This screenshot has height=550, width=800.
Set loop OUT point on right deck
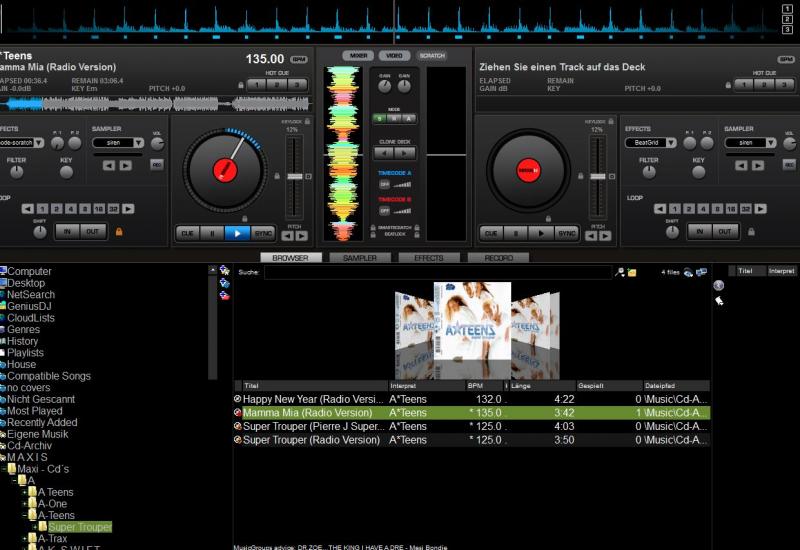(x=725, y=232)
